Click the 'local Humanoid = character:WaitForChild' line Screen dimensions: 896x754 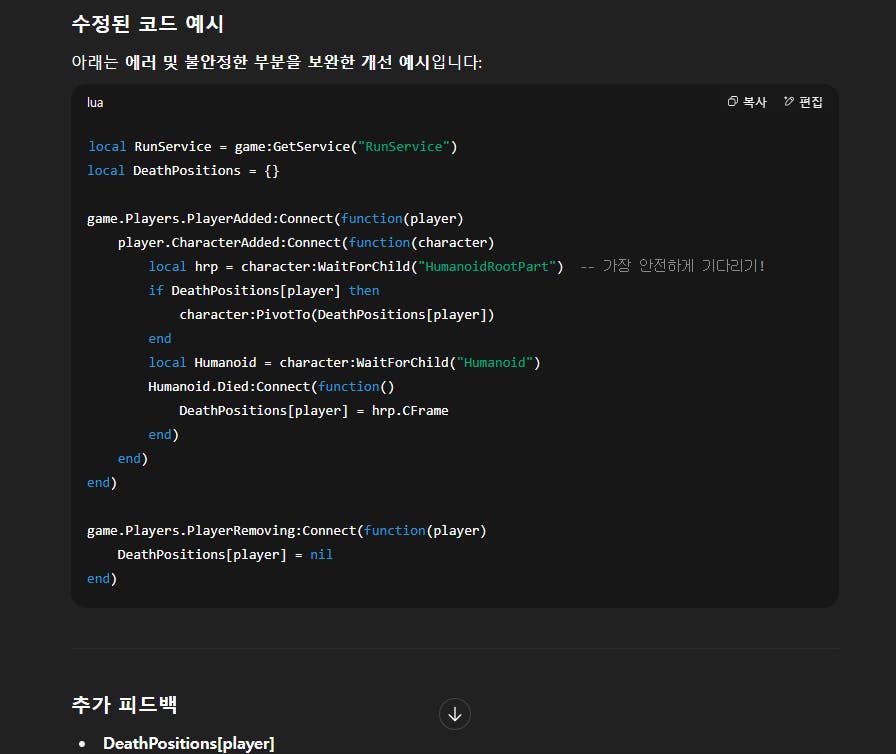coord(345,363)
